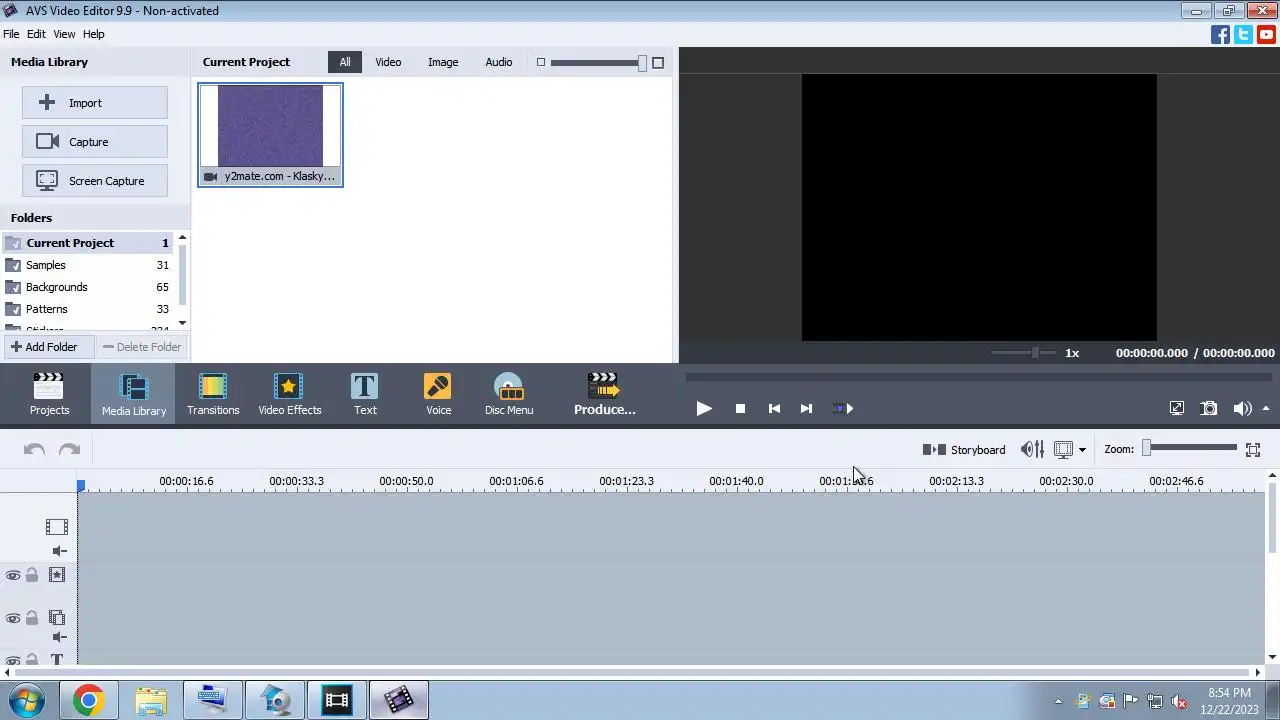The height and width of the screenshot is (720, 1280).
Task: Switch preview to full screen
Action: click(1177, 408)
